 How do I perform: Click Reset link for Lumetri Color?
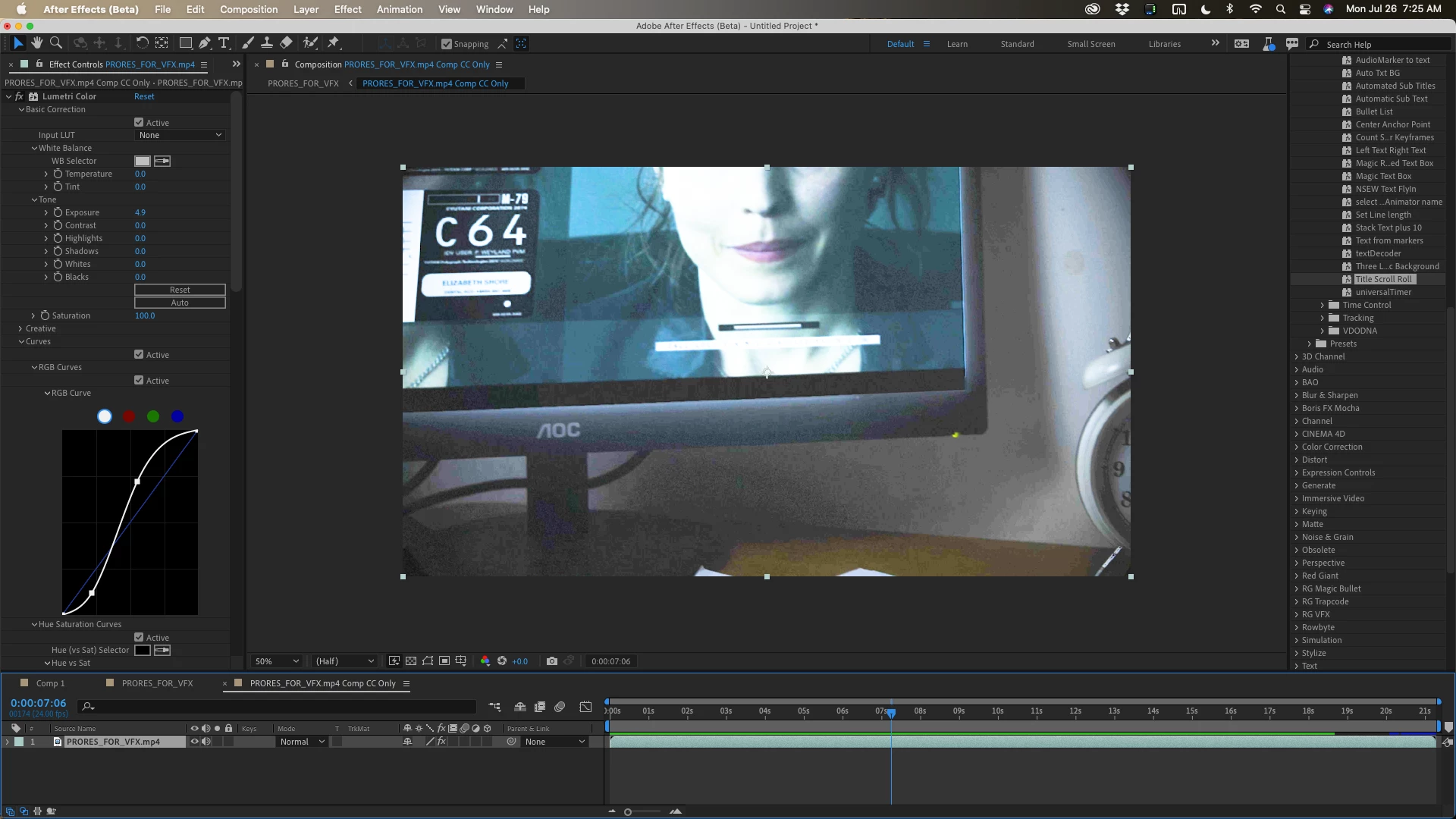pyautogui.click(x=144, y=96)
